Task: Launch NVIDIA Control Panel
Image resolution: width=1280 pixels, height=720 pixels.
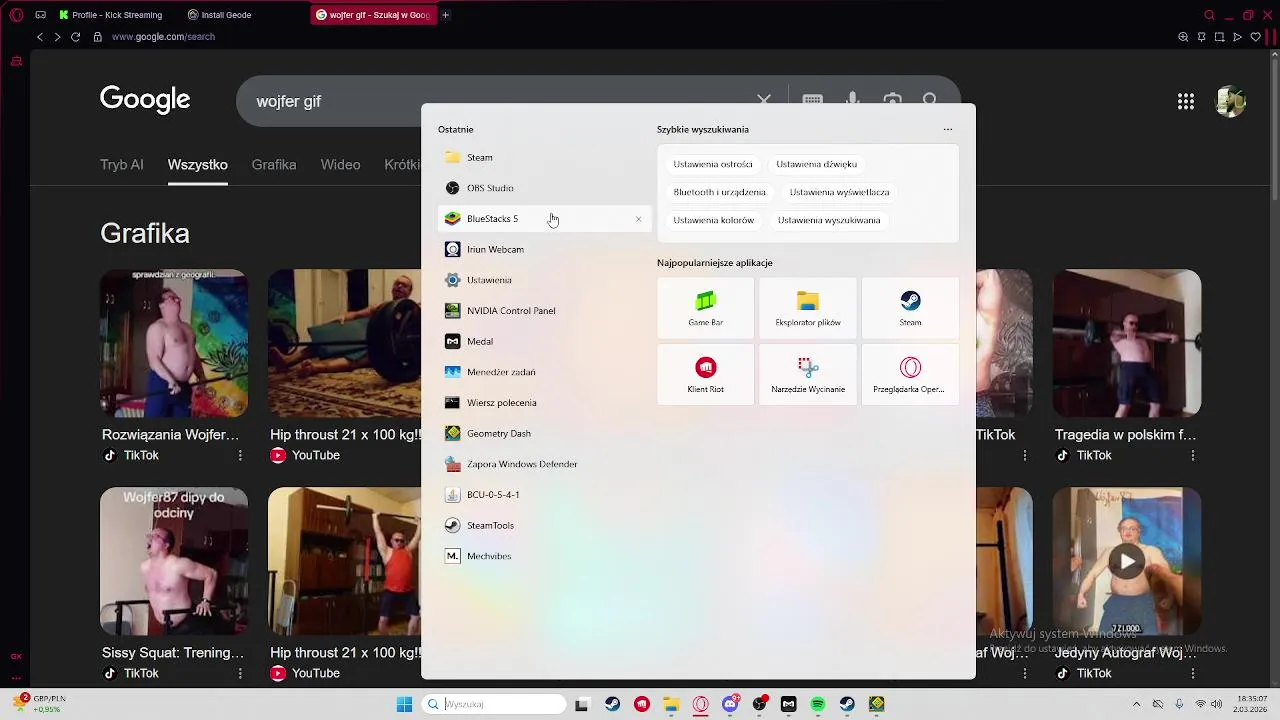Action: point(545,311)
